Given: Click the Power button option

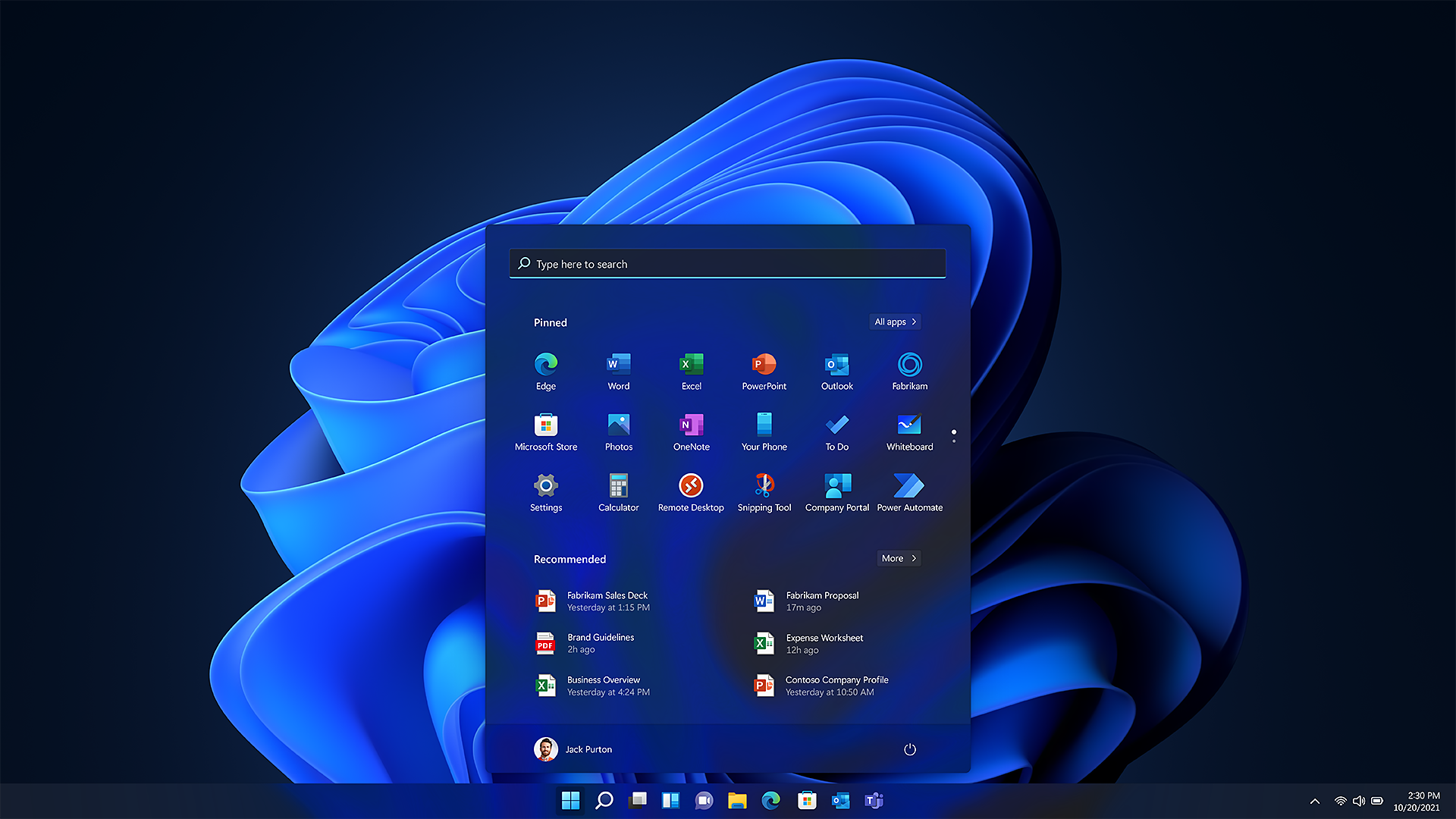Looking at the screenshot, I should (908, 749).
